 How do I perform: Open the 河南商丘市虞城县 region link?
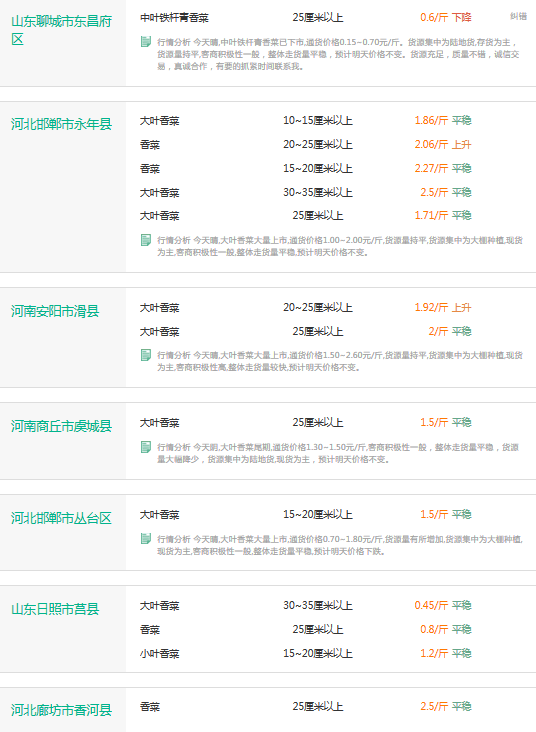click(x=62, y=426)
